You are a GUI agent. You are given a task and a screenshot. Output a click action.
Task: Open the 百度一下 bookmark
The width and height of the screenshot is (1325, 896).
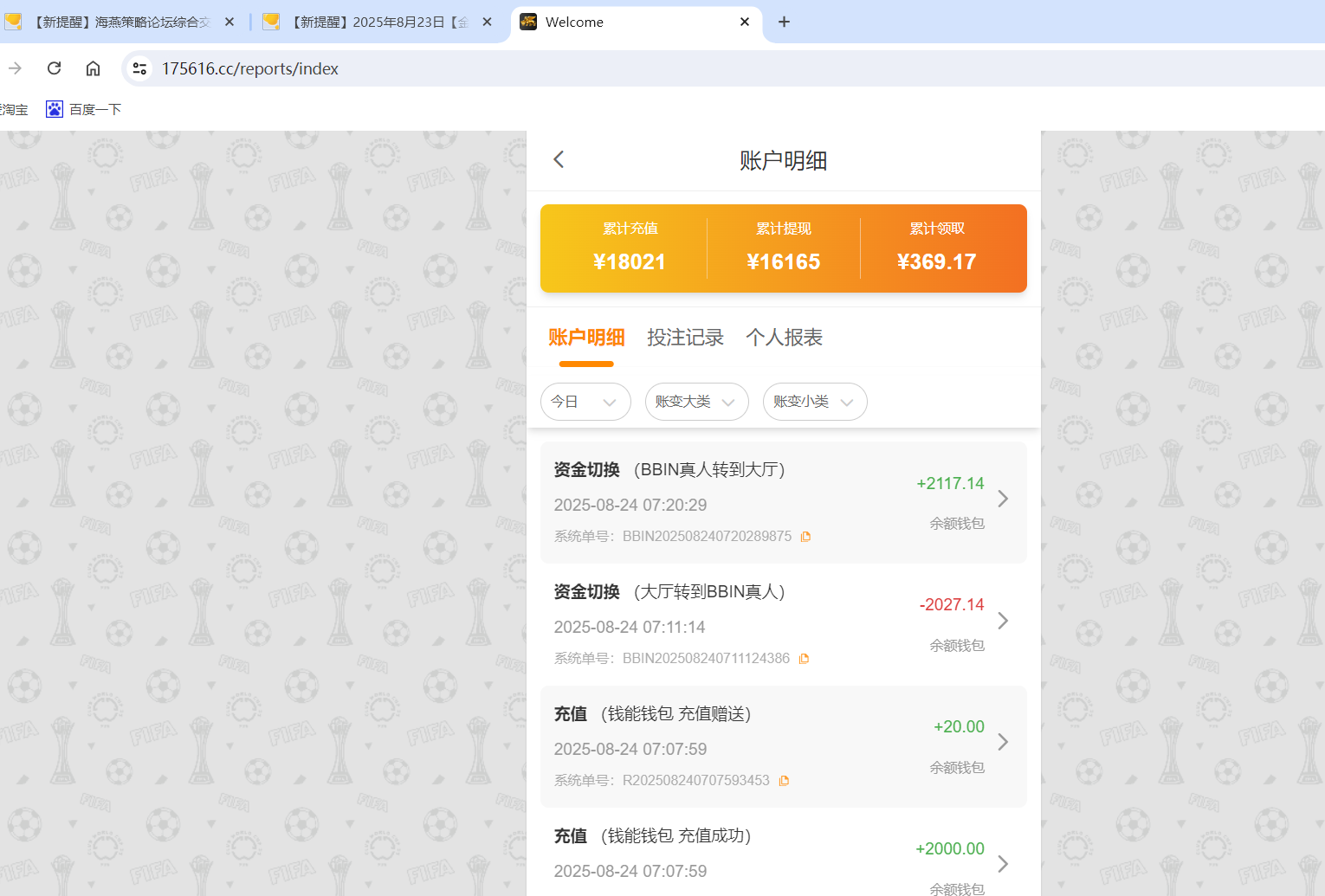tap(84, 109)
